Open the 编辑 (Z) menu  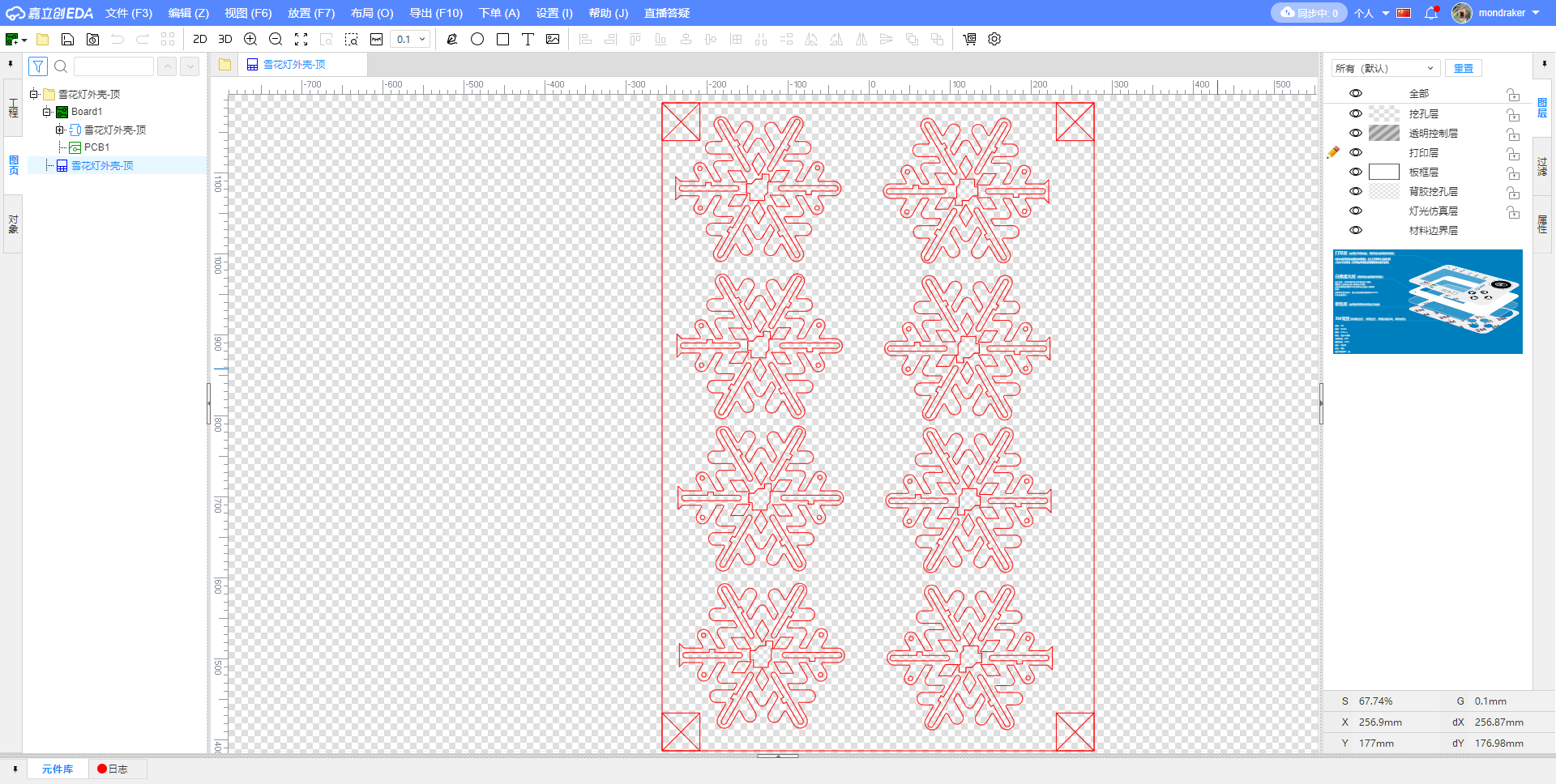pyautogui.click(x=189, y=13)
